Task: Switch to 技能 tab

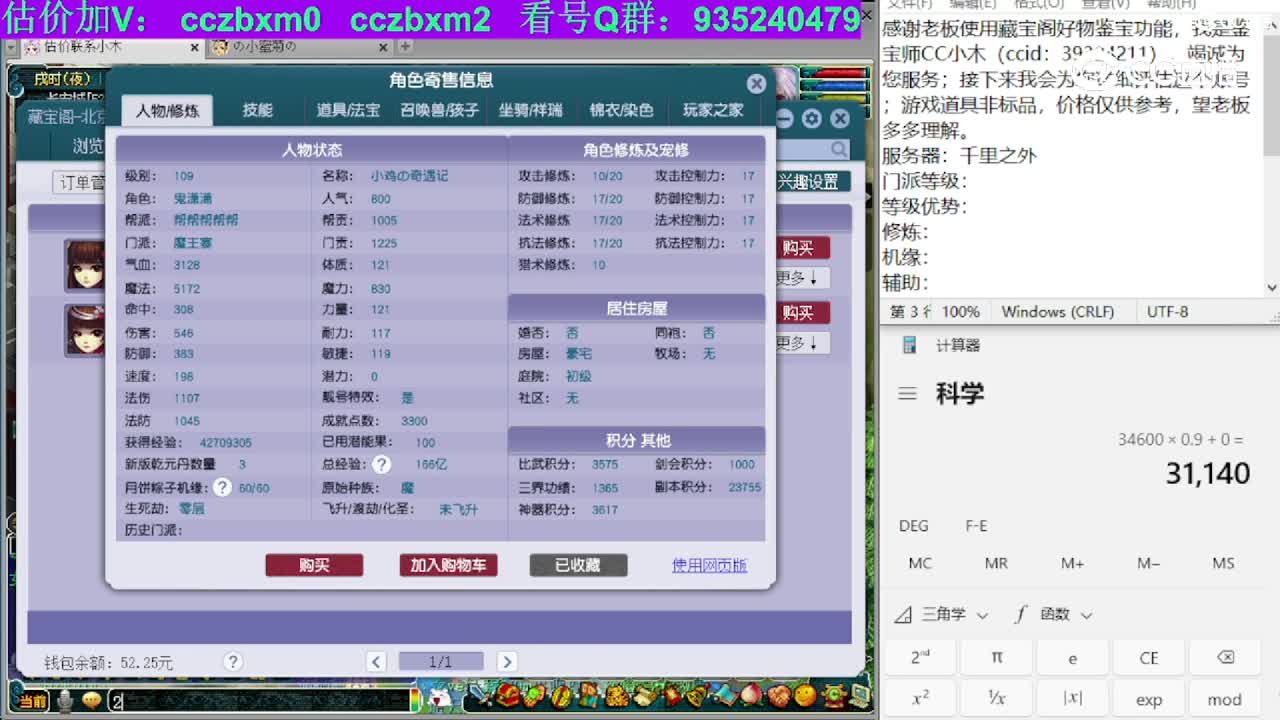Action: tap(257, 111)
